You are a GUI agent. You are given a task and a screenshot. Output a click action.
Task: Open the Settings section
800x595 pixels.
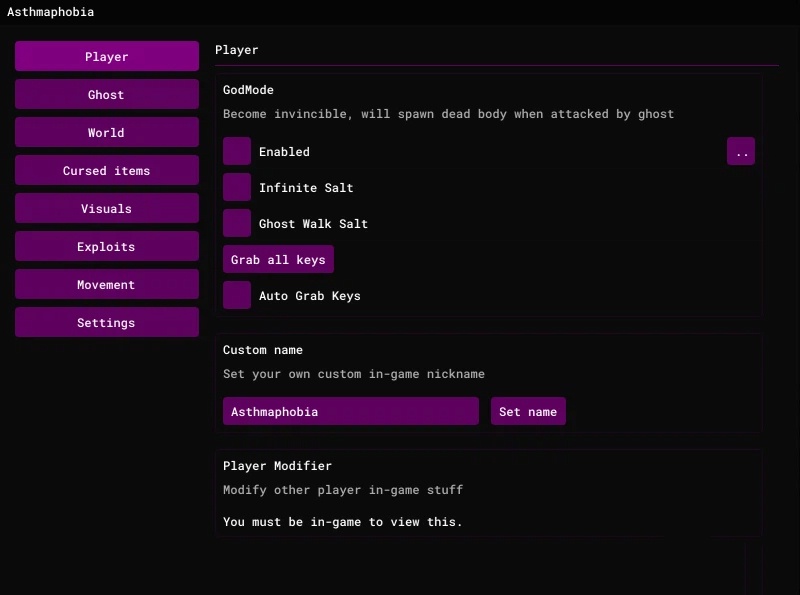coord(106,322)
